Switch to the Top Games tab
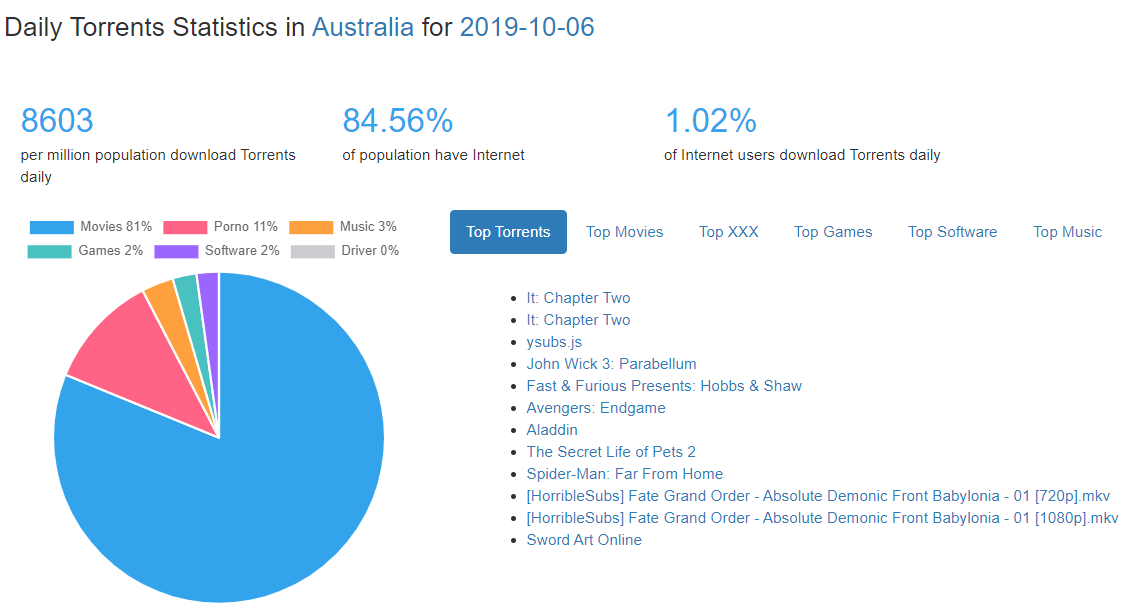1134x613 pixels. [833, 232]
